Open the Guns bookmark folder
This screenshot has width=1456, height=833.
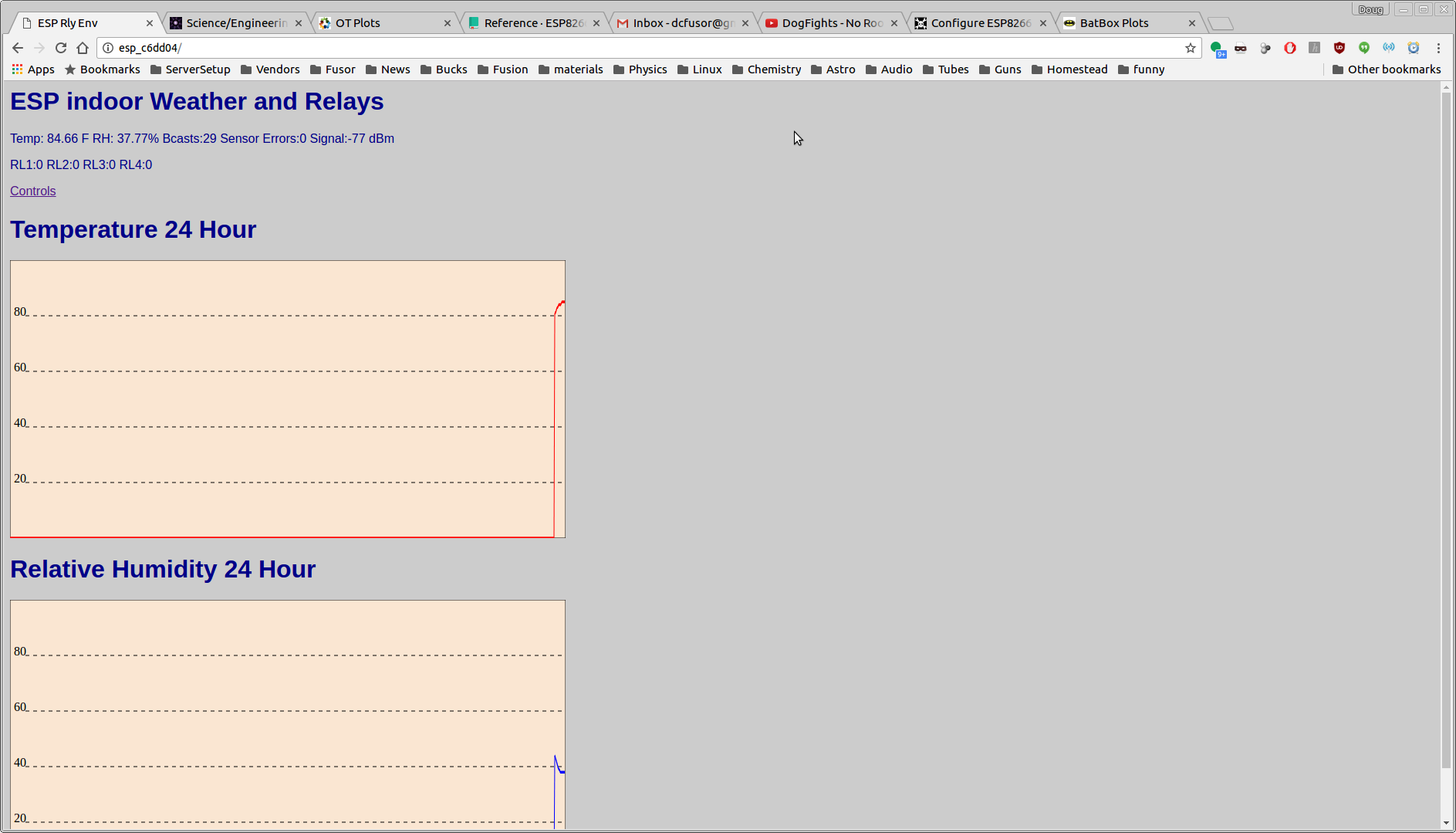tap(1000, 69)
